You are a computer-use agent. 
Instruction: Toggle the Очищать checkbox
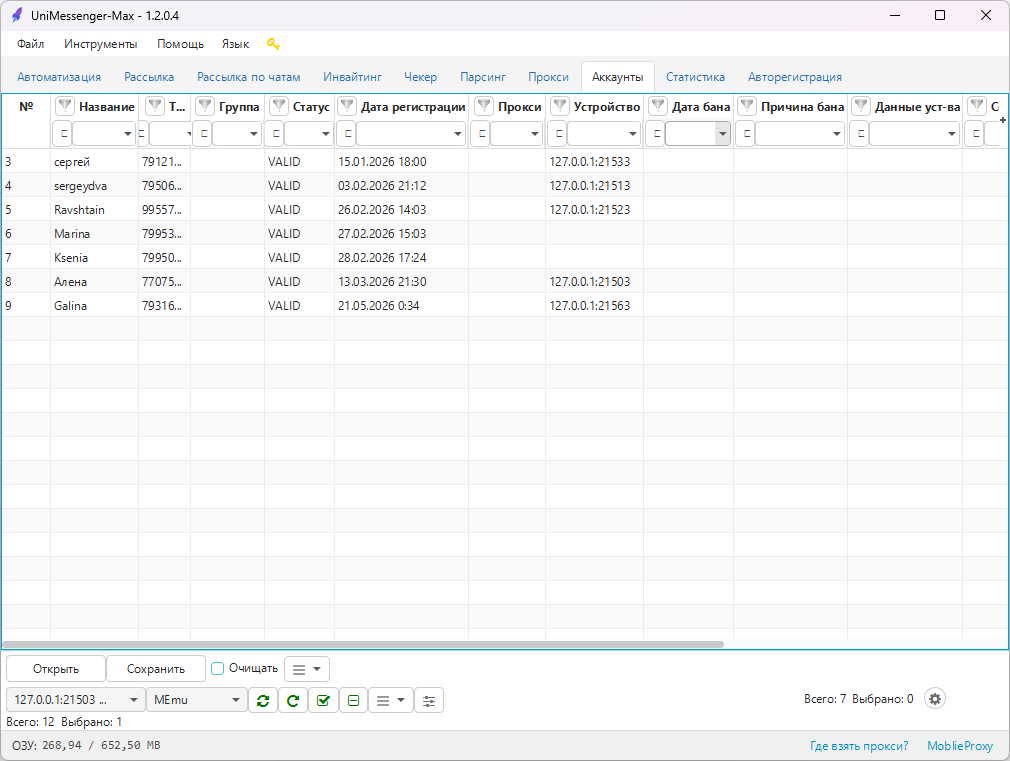click(x=218, y=668)
